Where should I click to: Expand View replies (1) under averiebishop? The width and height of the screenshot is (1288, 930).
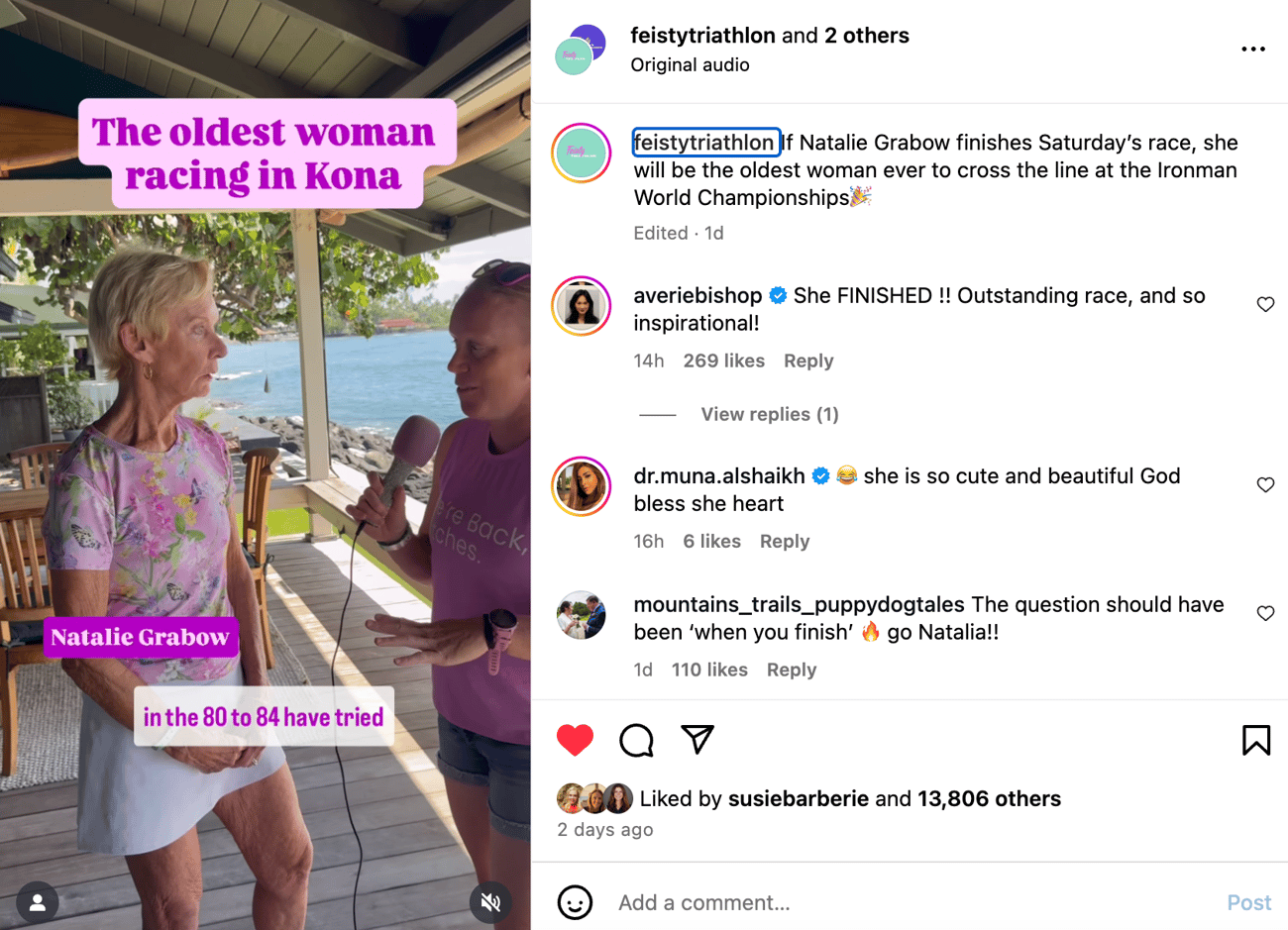[x=769, y=414]
